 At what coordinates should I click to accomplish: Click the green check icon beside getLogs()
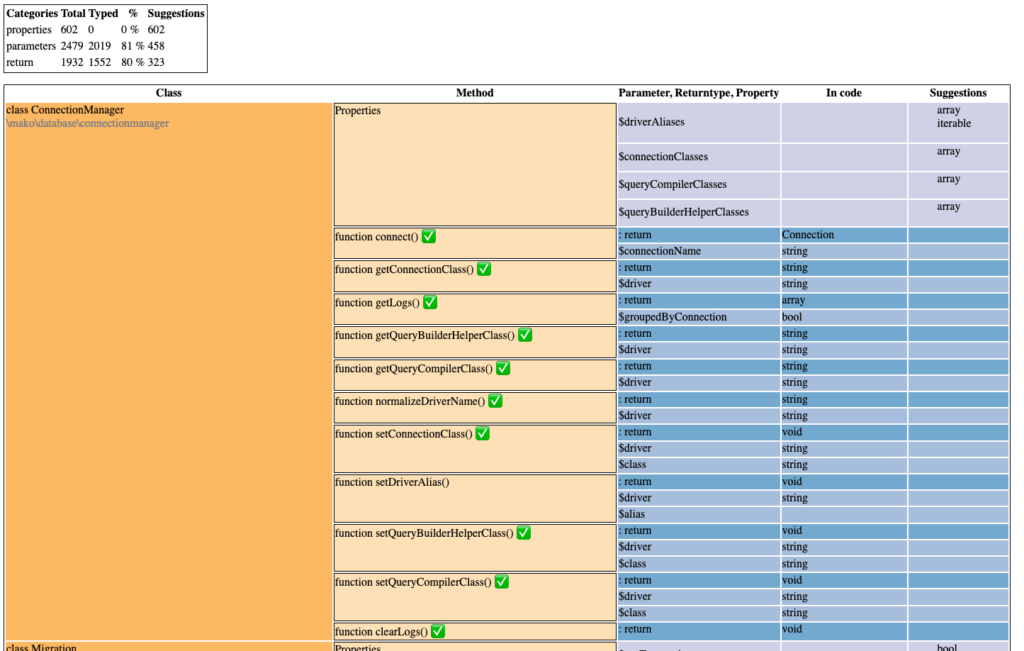[430, 303]
